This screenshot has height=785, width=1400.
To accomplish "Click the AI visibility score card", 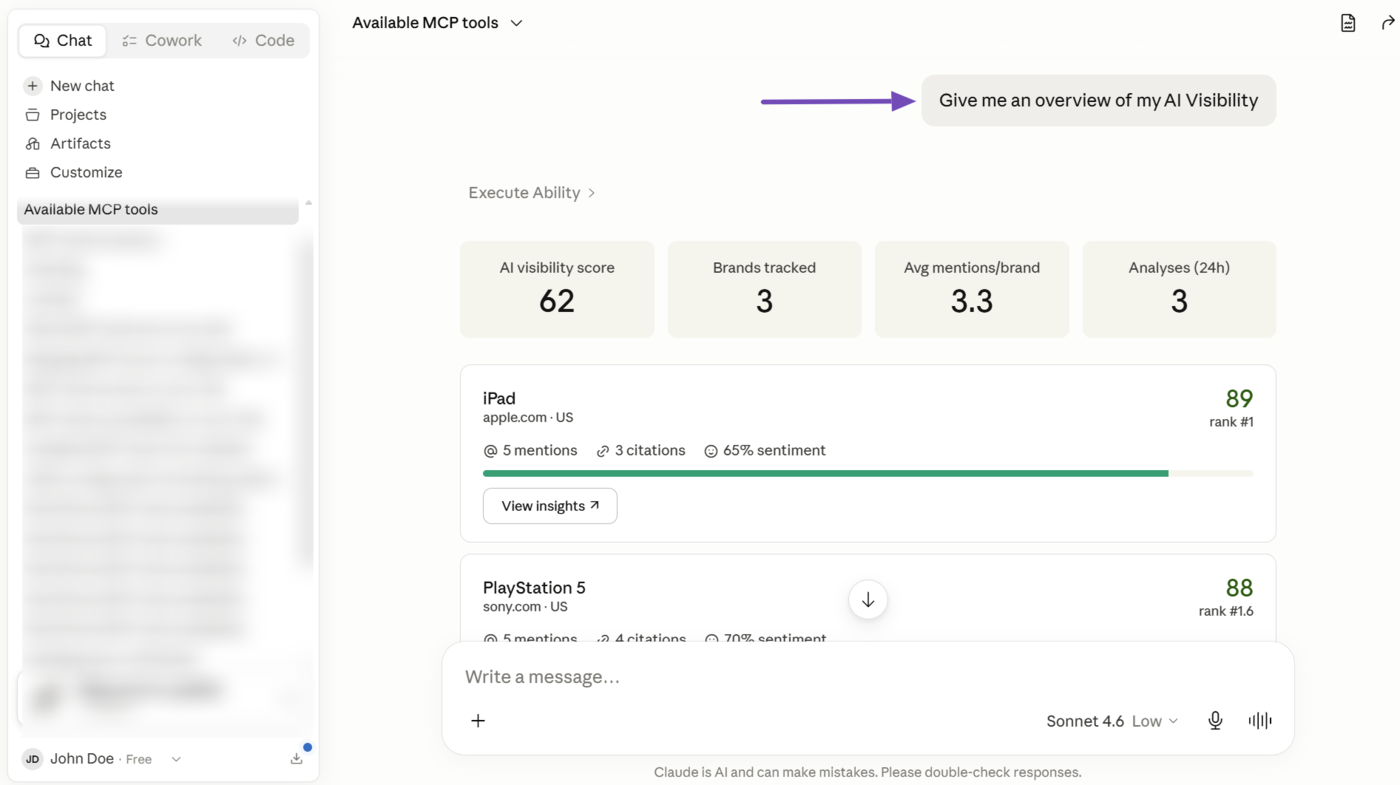I will pos(557,289).
